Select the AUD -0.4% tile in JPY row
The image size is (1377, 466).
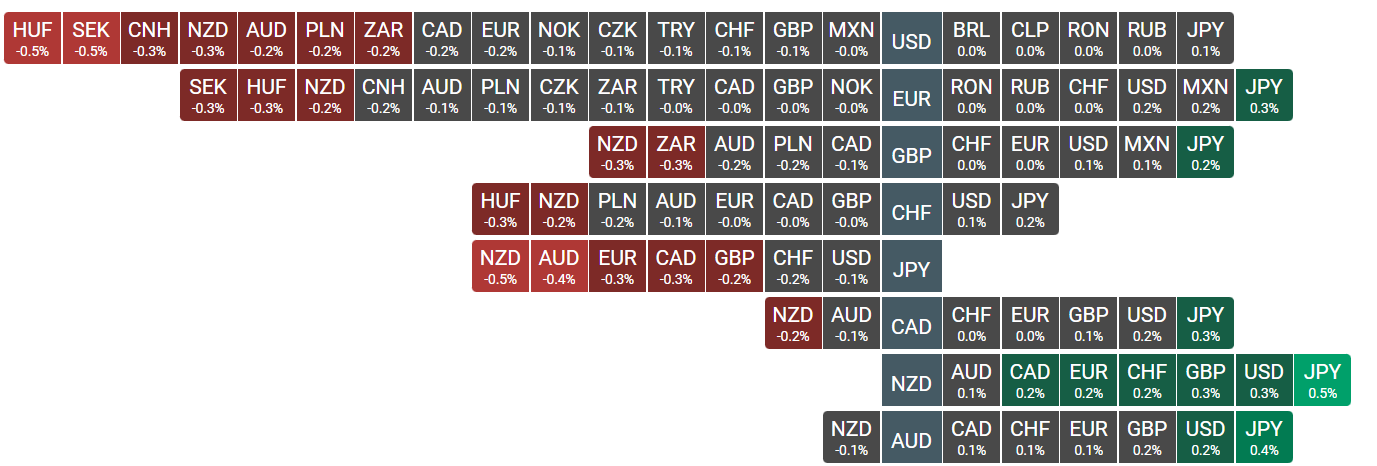pyautogui.click(x=559, y=266)
